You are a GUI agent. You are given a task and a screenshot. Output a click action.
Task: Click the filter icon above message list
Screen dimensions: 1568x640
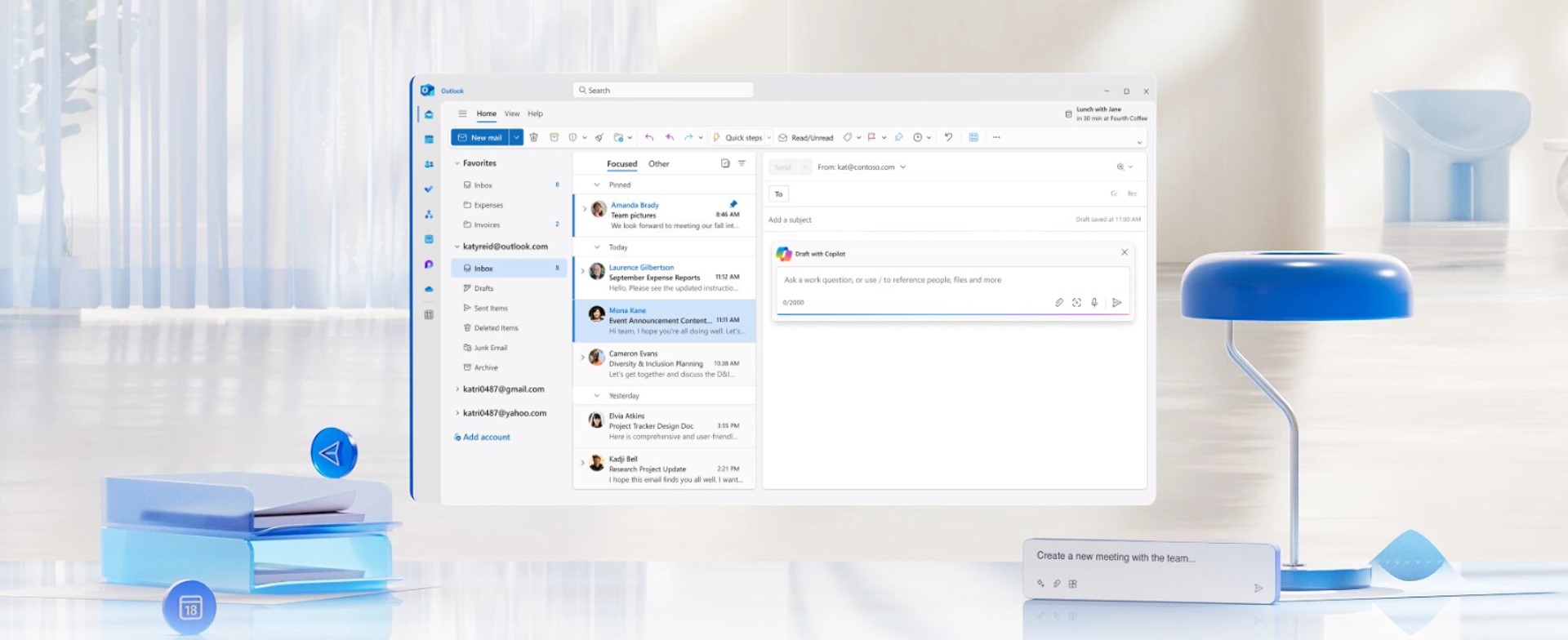(x=742, y=163)
